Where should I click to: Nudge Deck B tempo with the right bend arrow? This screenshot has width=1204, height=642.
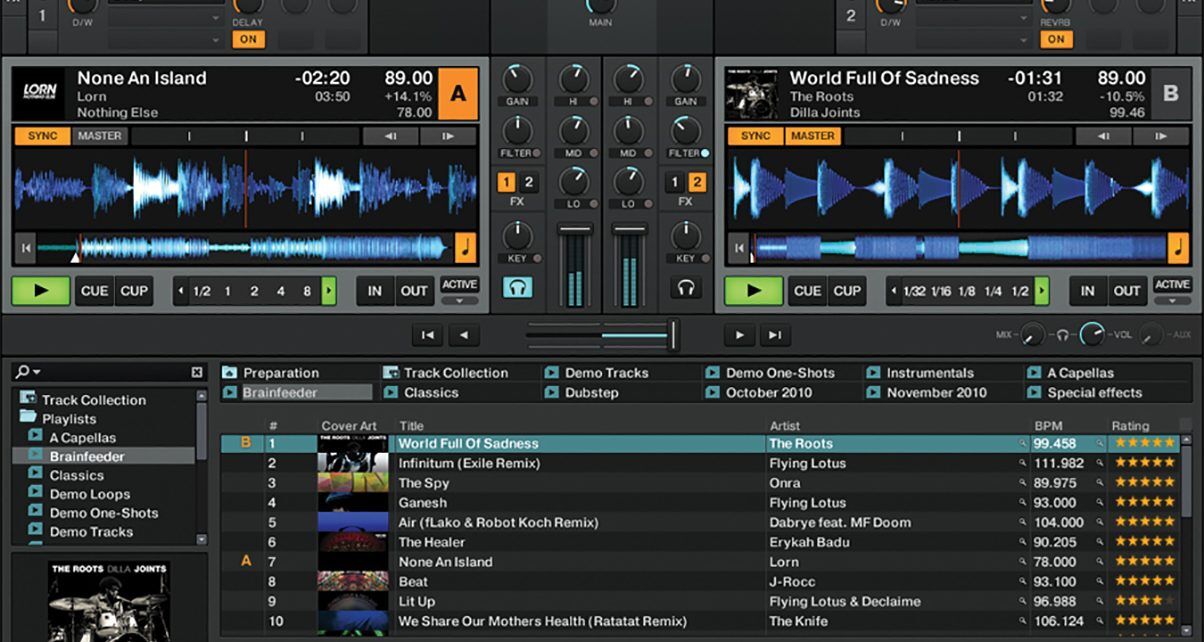[x=1160, y=136]
